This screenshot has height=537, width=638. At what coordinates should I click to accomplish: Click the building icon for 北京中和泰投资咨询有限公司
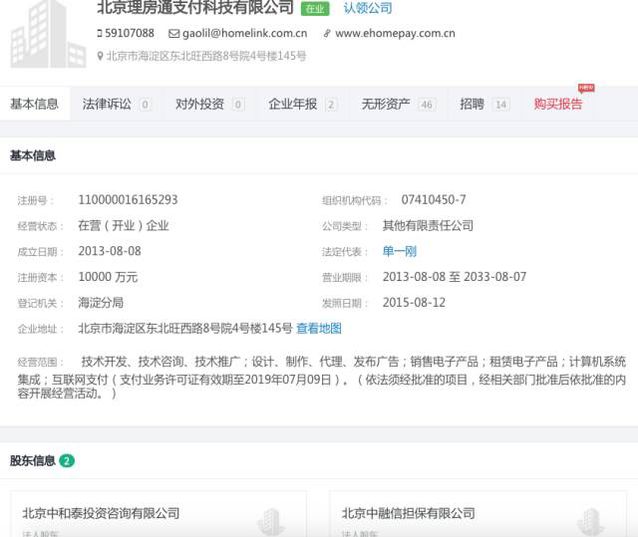click(271, 521)
